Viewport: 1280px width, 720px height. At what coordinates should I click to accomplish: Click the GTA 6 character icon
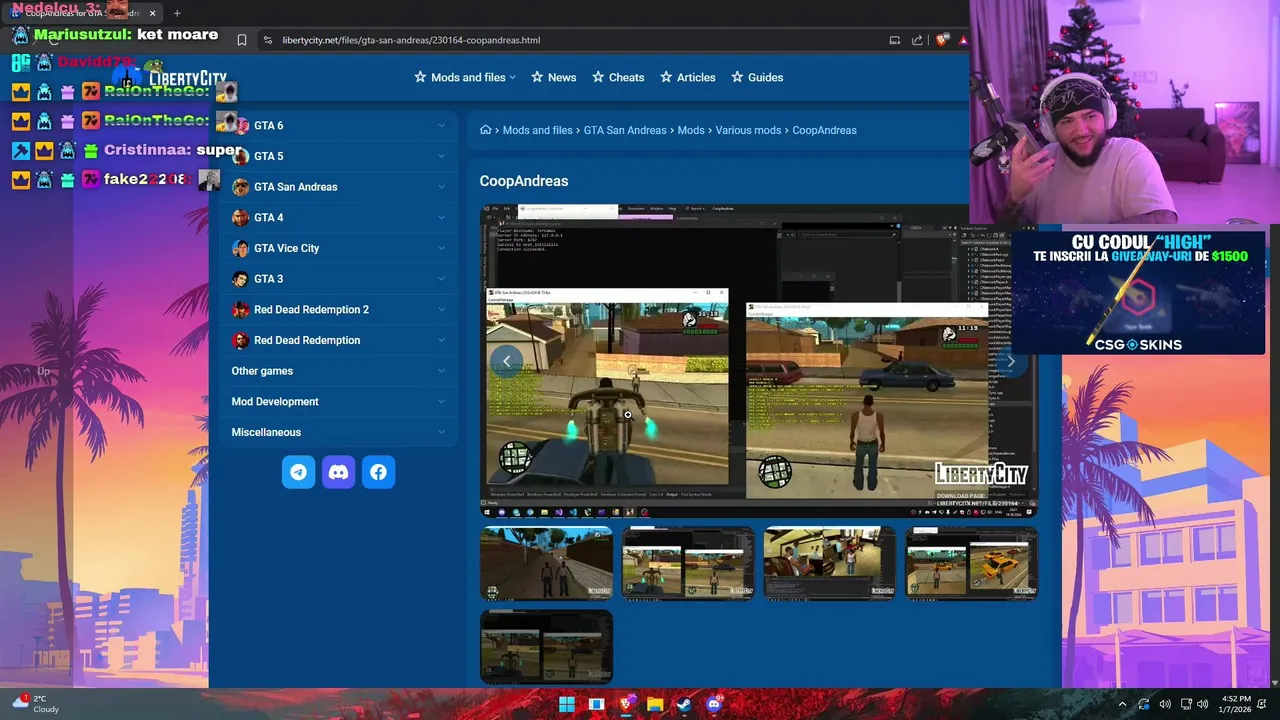point(240,125)
